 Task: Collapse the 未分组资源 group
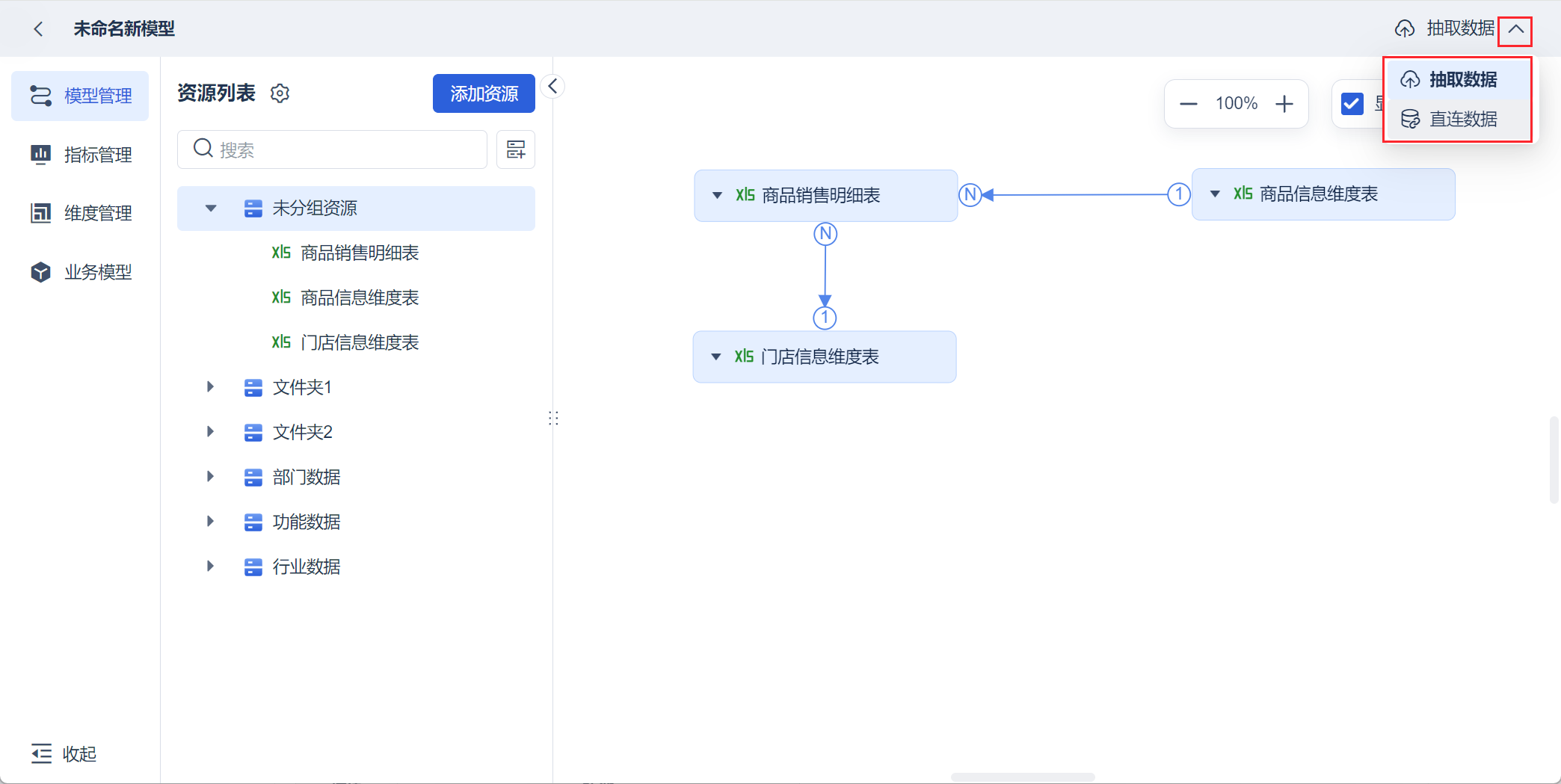coord(211,209)
